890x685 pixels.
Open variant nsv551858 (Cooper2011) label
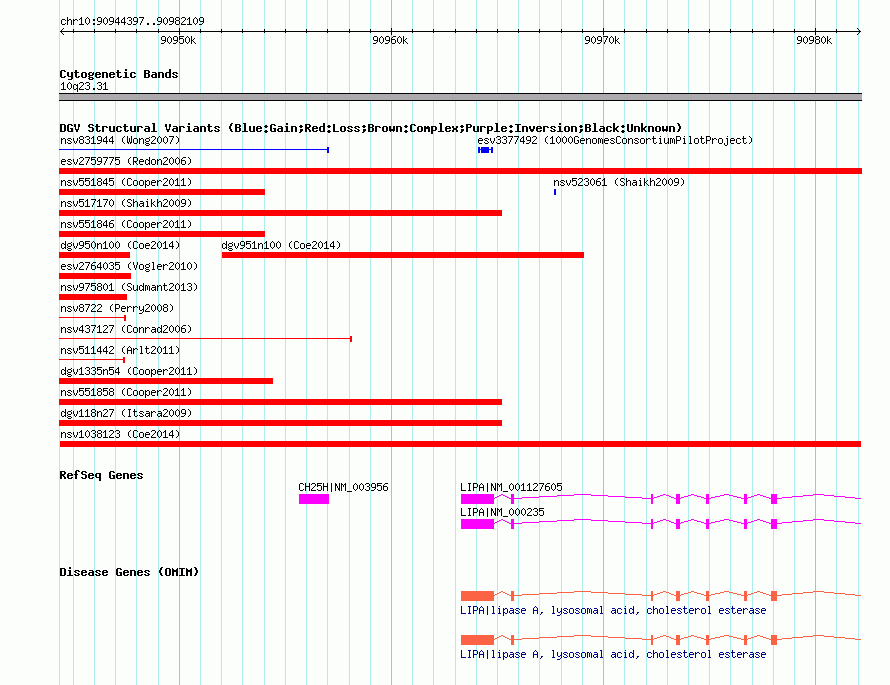126,392
